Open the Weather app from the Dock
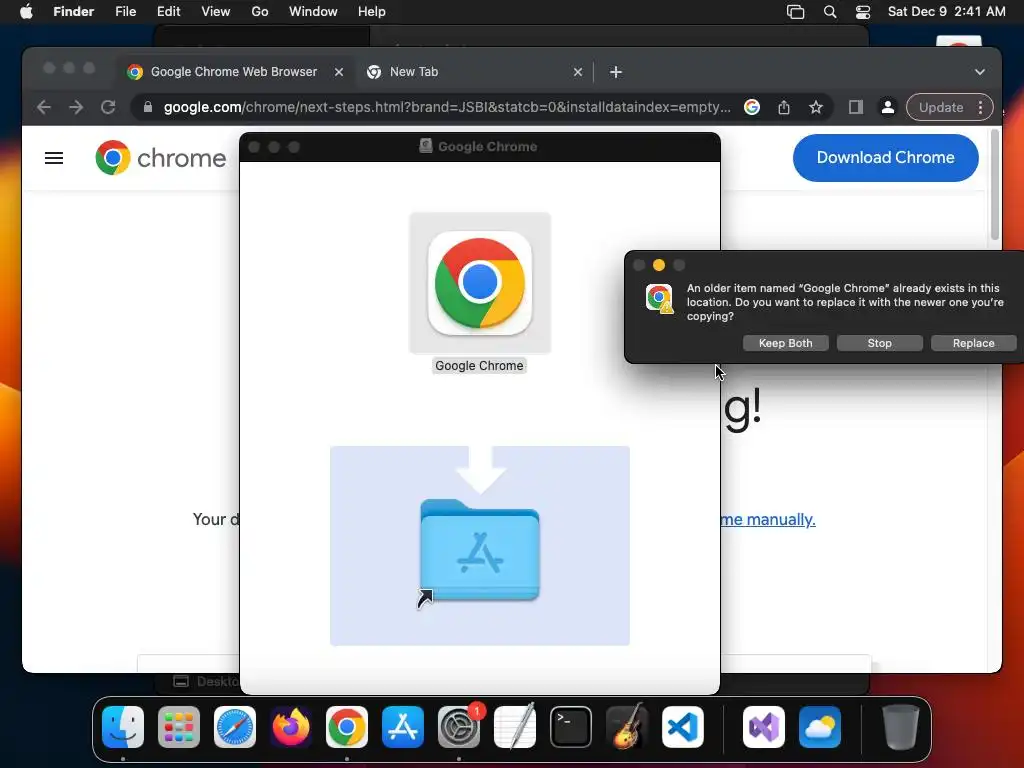 point(820,727)
